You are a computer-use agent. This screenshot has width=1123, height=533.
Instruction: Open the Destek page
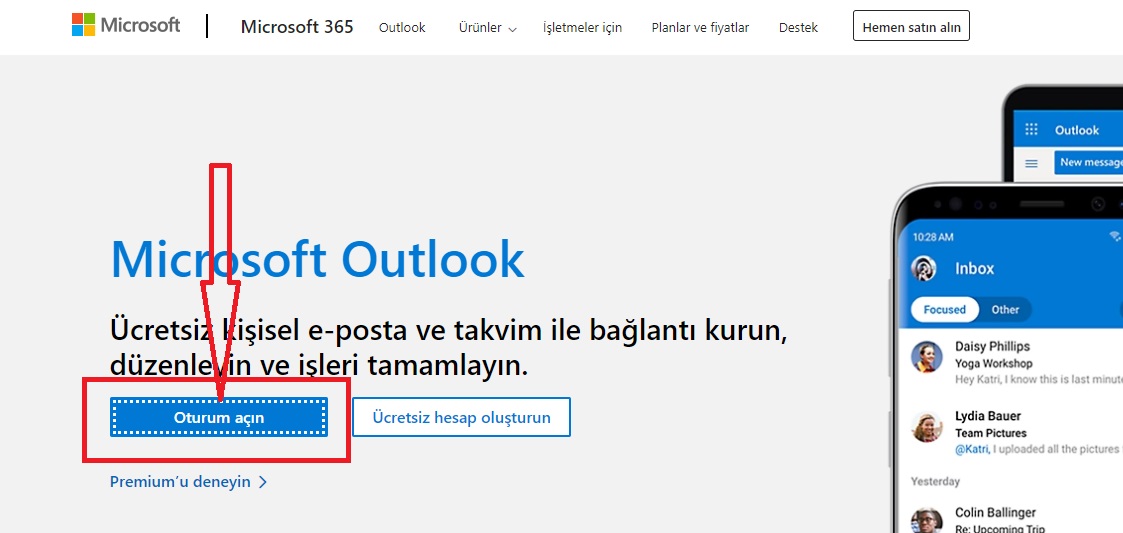pyautogui.click(x=799, y=28)
